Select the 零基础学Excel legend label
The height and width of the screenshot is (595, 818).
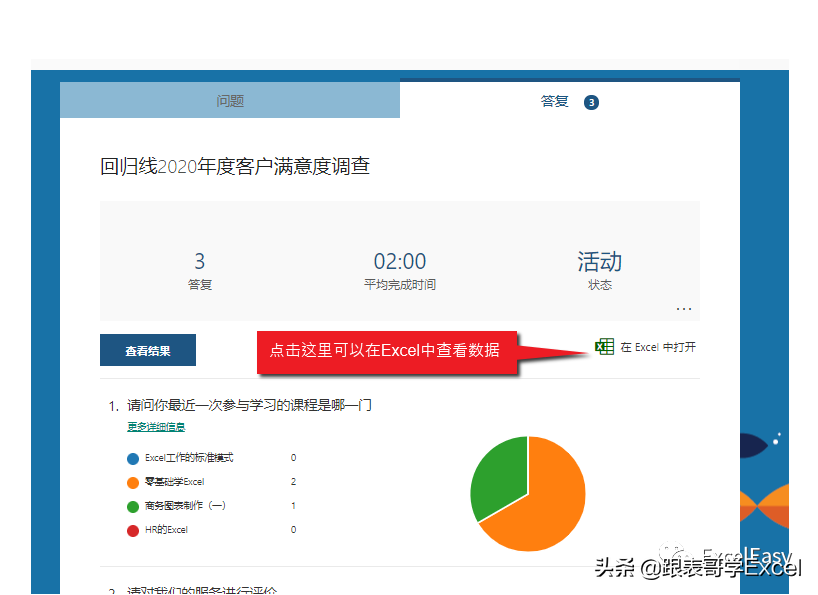pyautogui.click(x=174, y=481)
